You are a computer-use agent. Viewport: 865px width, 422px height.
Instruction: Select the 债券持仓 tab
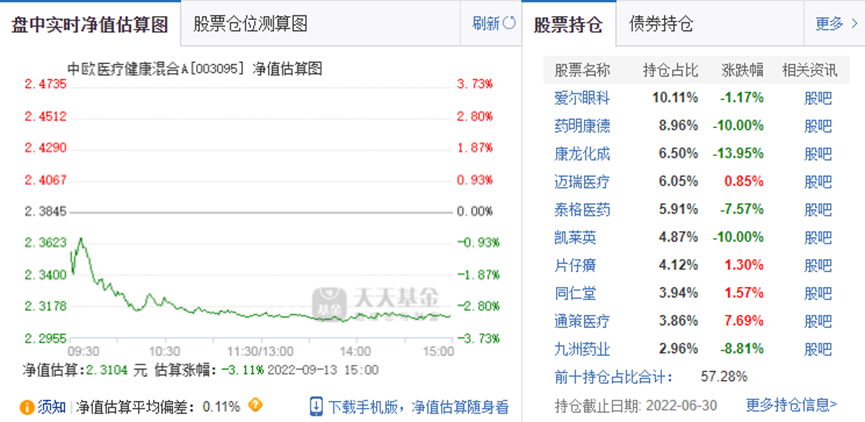(x=661, y=24)
